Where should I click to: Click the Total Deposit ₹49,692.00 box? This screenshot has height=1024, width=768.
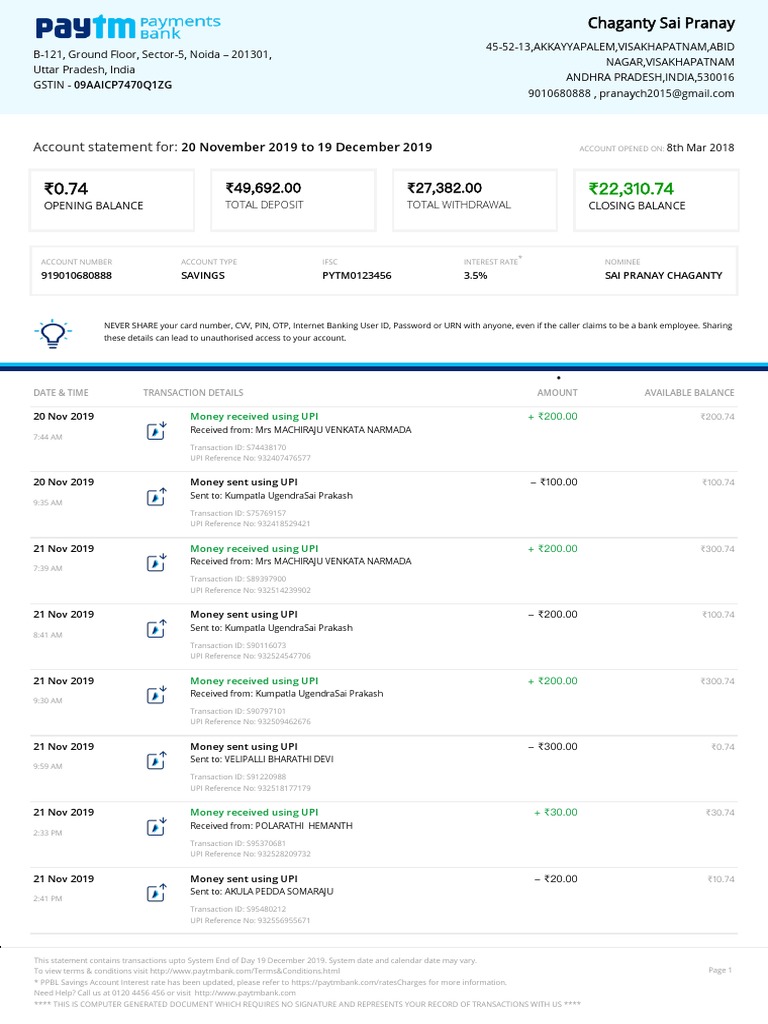tap(293, 199)
